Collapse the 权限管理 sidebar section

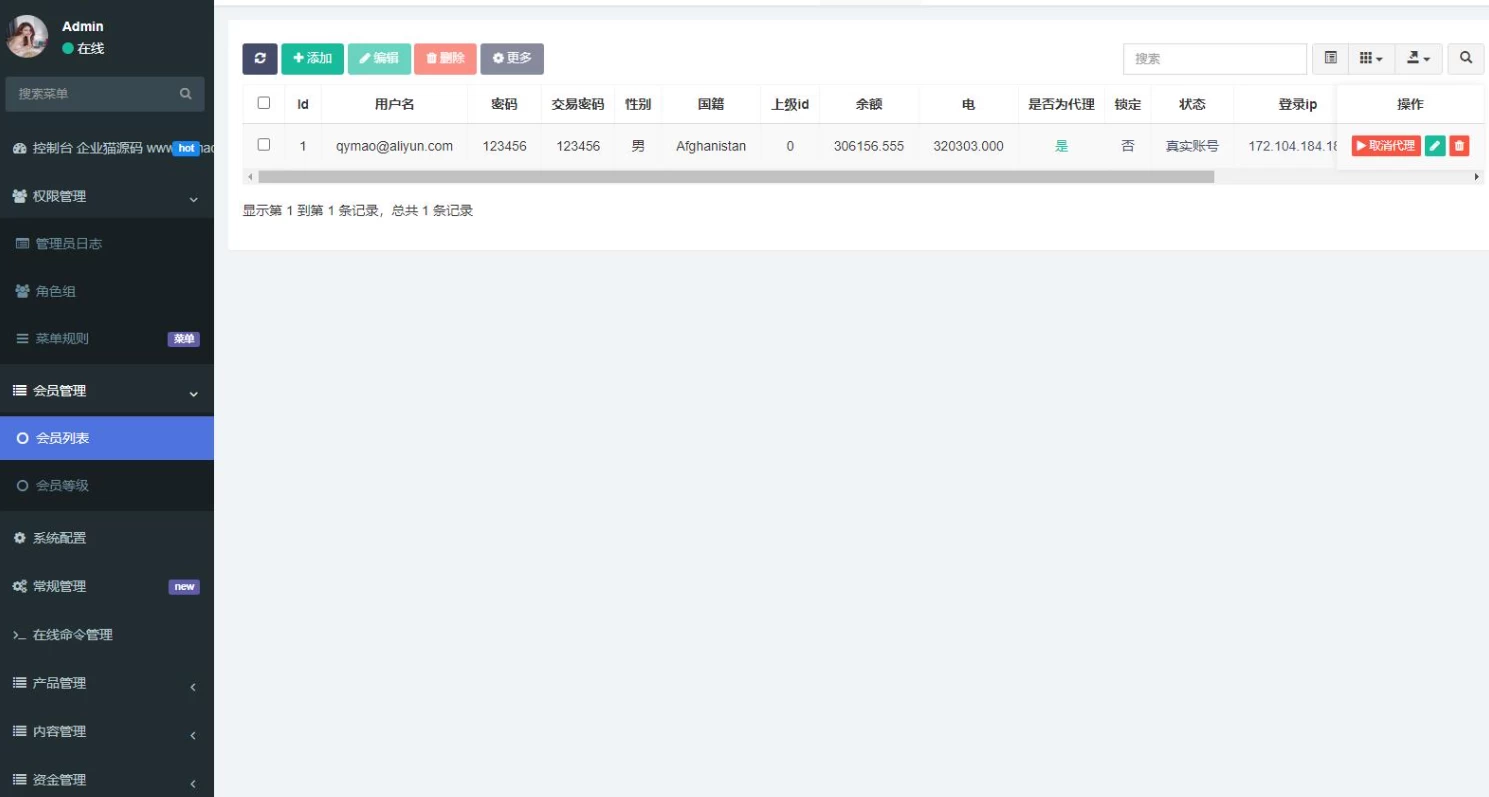(x=60, y=197)
